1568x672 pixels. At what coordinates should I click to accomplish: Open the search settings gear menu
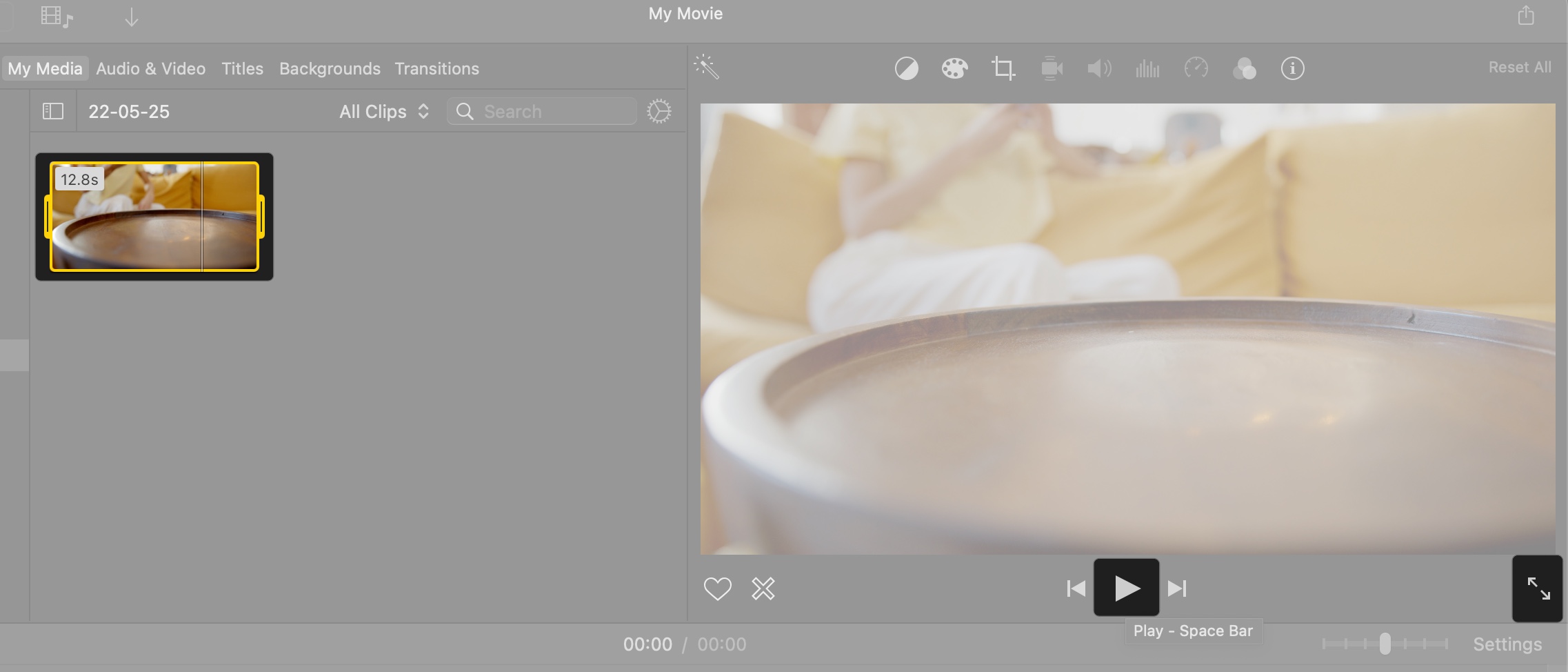(x=659, y=110)
